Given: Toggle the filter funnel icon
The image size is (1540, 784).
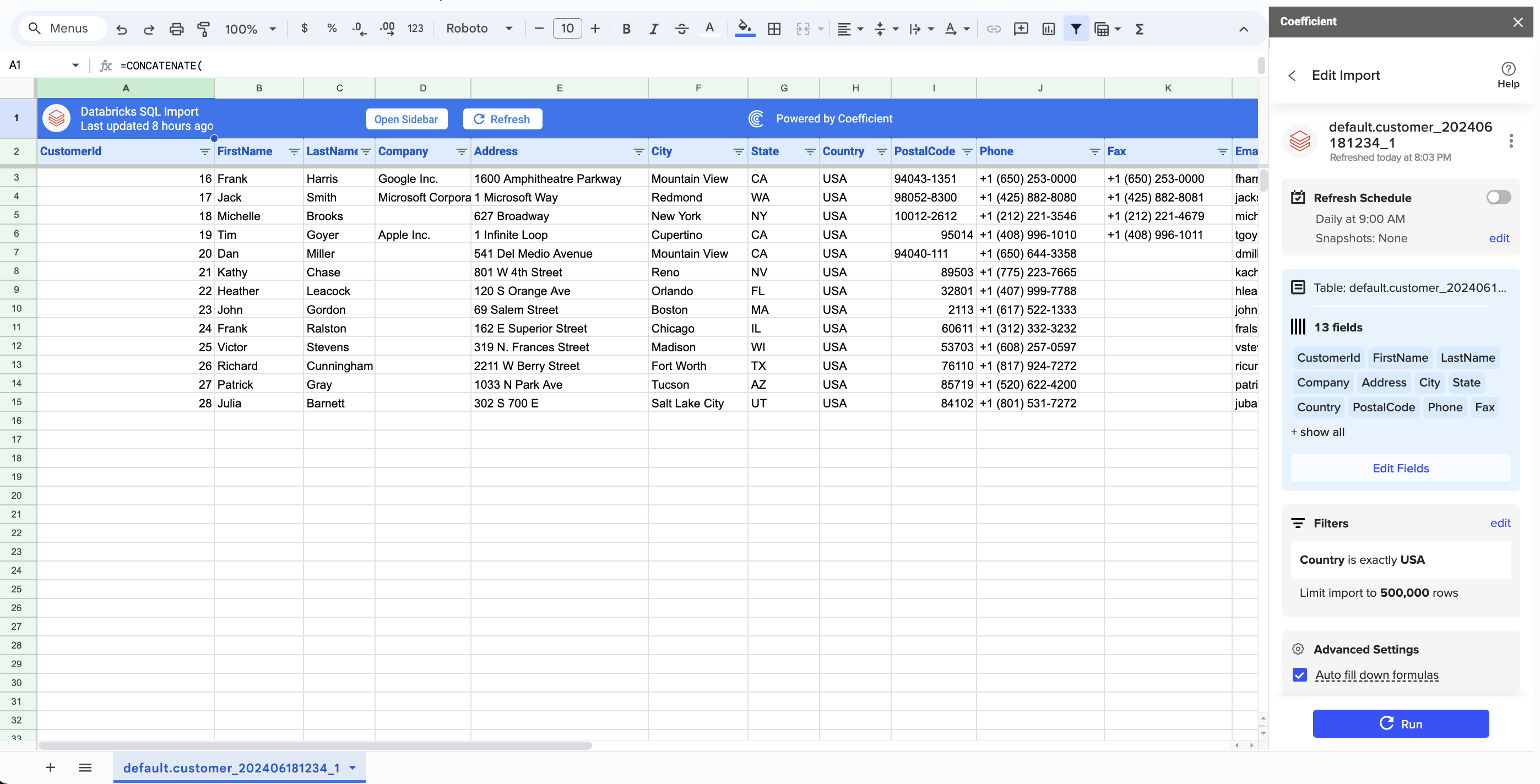Looking at the screenshot, I should click(1076, 29).
